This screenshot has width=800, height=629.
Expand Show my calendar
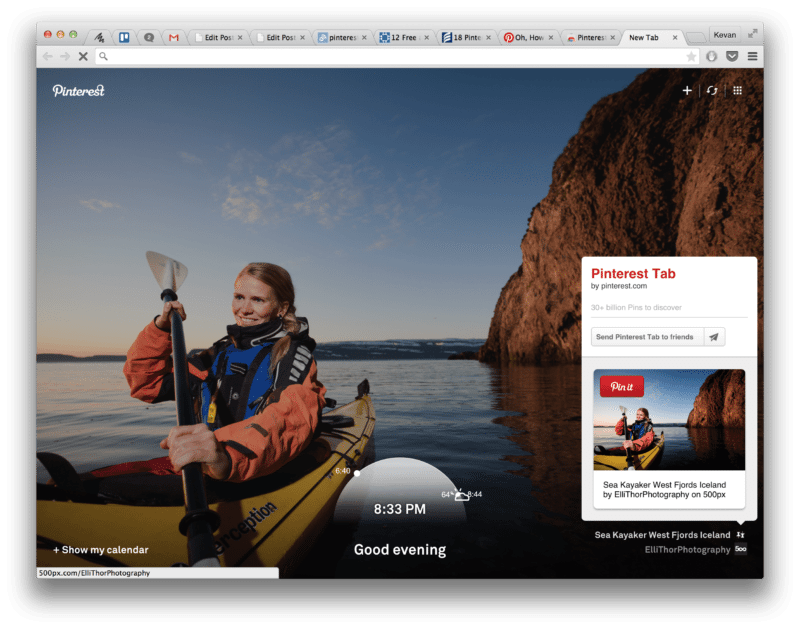click(x=100, y=550)
